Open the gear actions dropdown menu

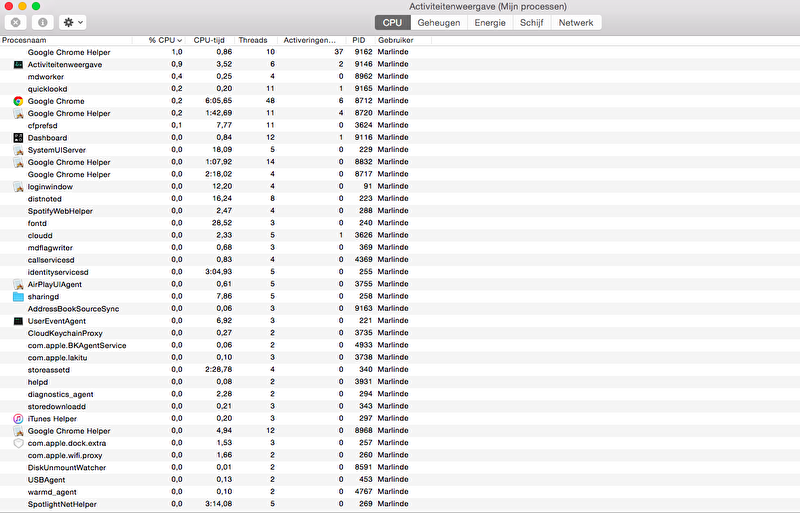[73, 22]
